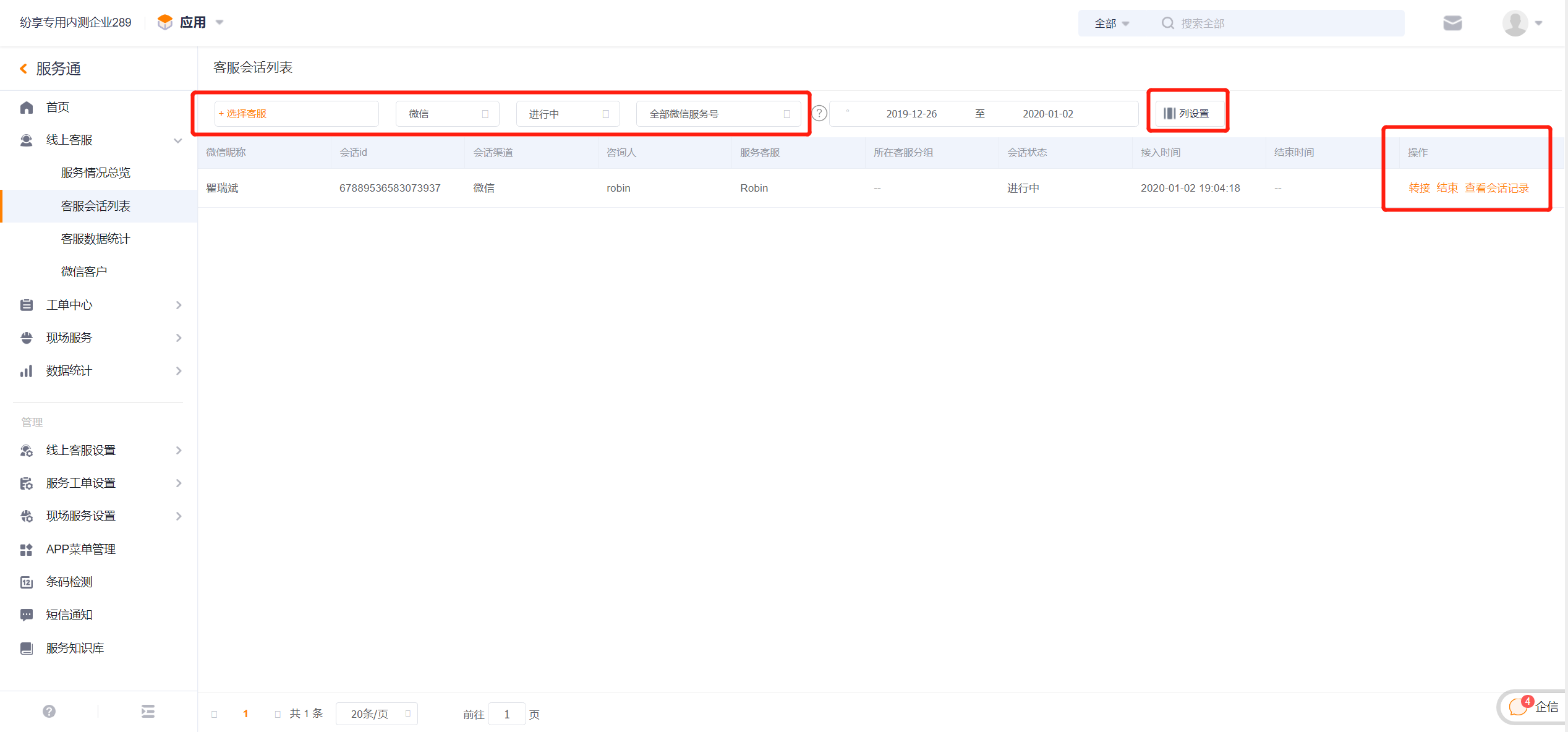Click the 数据统计 bar chart icon
The image size is (1568, 732).
[26, 371]
